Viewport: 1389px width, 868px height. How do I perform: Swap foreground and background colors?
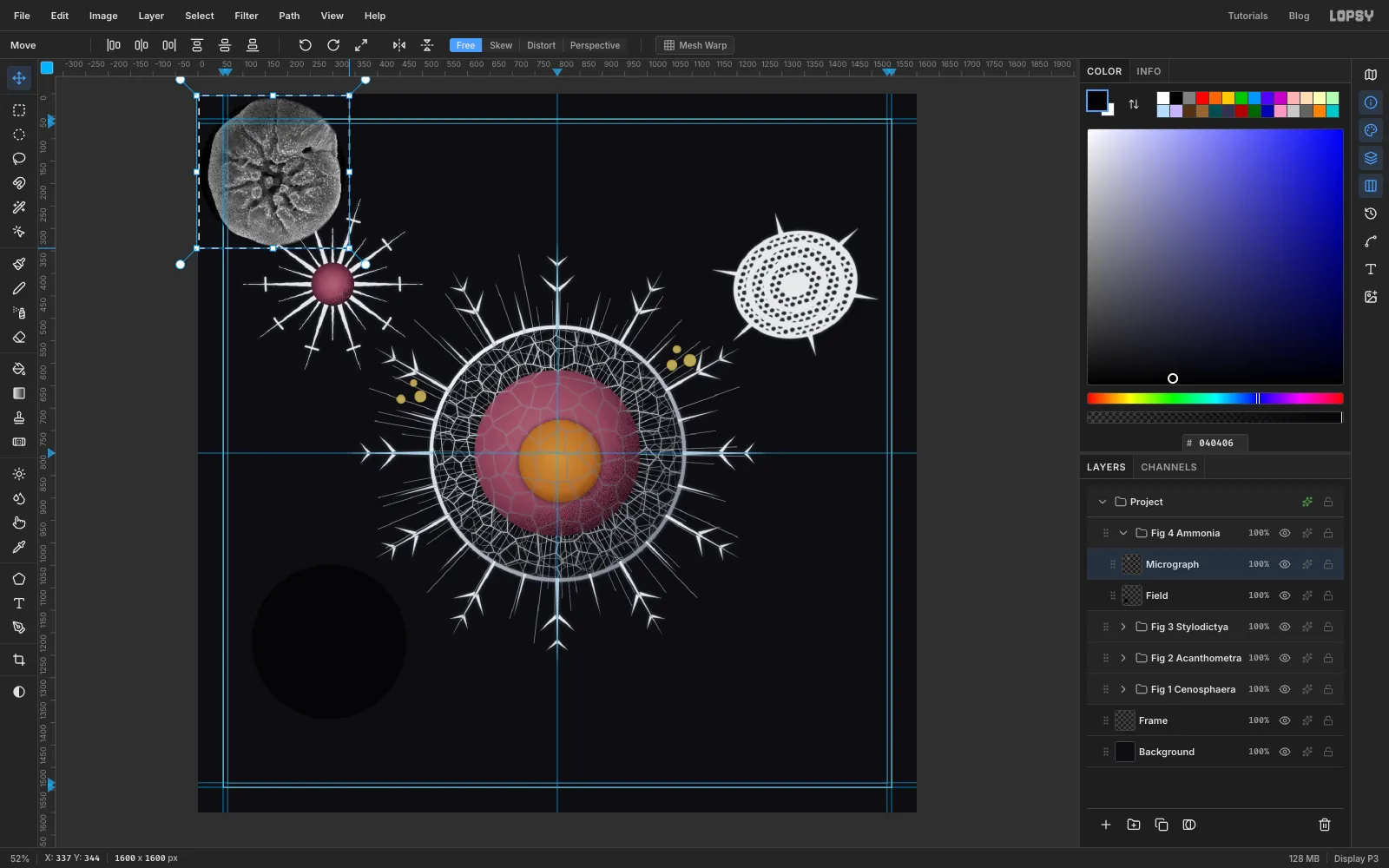click(x=1134, y=104)
